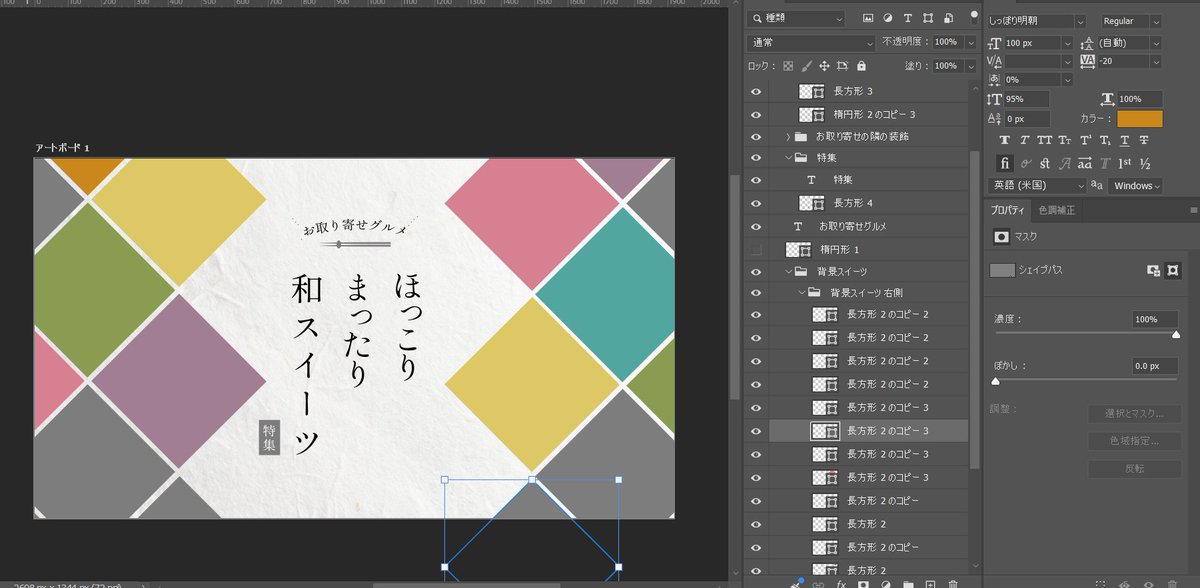Filter layers by smart objects icon
The height and width of the screenshot is (588, 1200).
pyautogui.click(x=948, y=18)
